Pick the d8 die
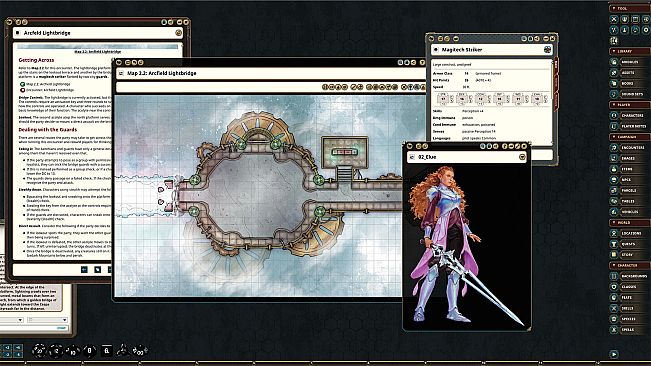Screen dimensions: 651x366 (89, 351)
